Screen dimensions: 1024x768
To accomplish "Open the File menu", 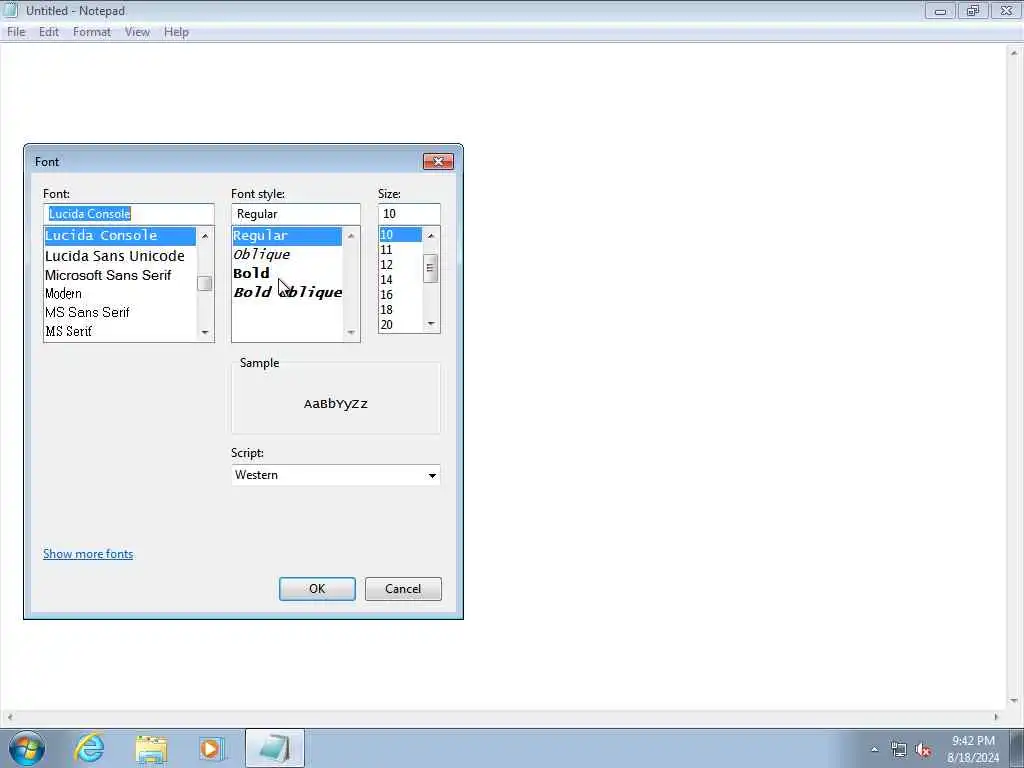I will [x=16, y=32].
